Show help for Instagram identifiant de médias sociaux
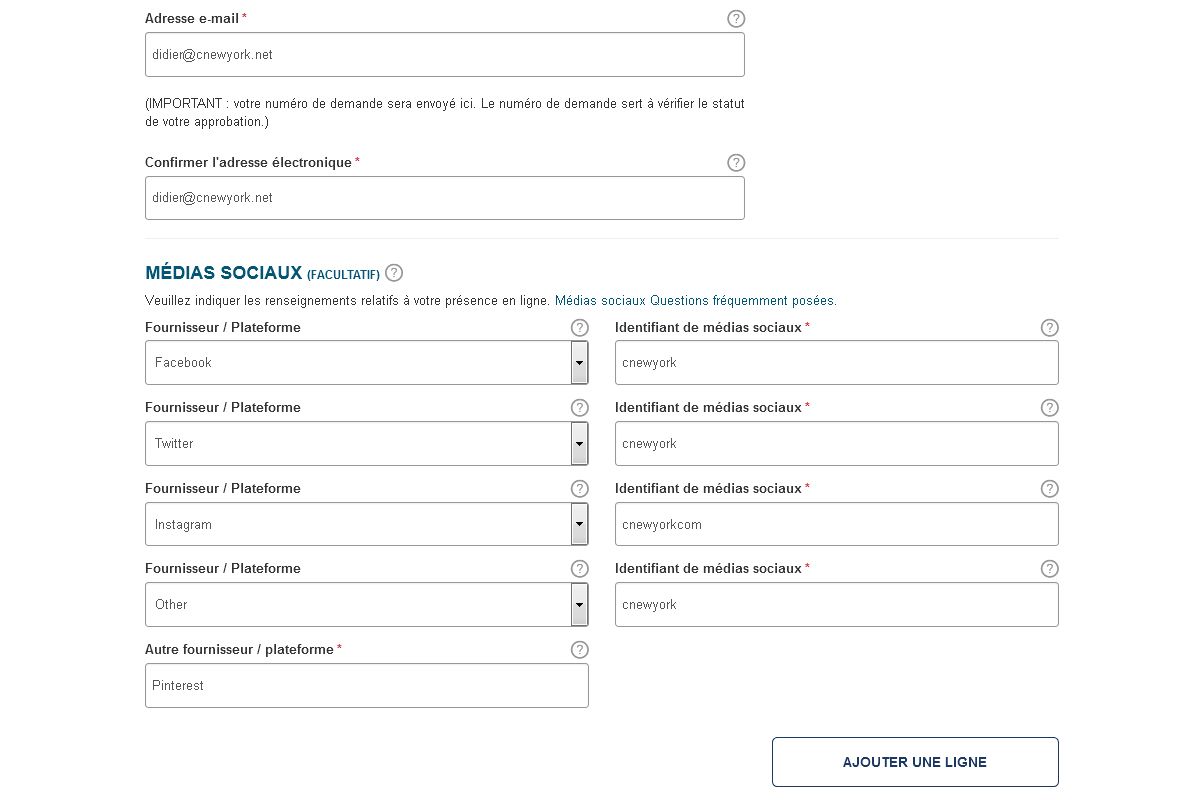Screen dimensions: 1200x800 1049,488
